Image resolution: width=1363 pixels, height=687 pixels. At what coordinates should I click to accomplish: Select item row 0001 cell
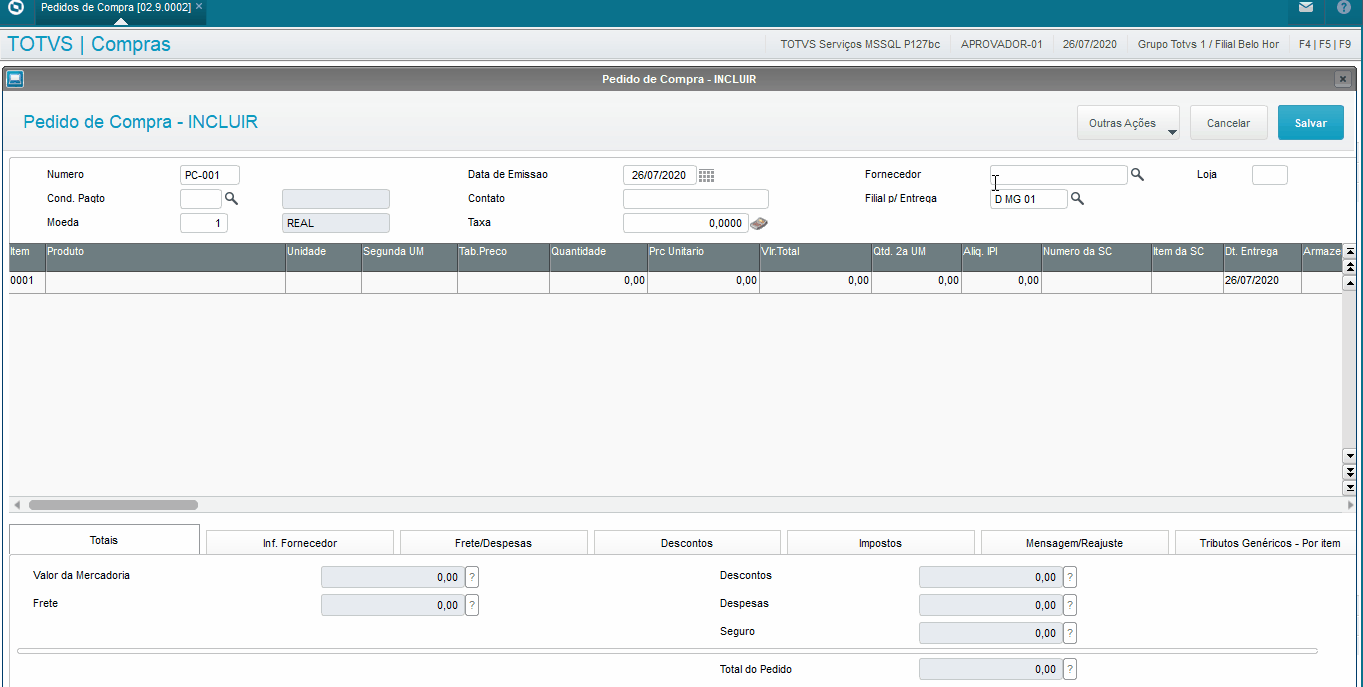pyautogui.click(x=27, y=281)
